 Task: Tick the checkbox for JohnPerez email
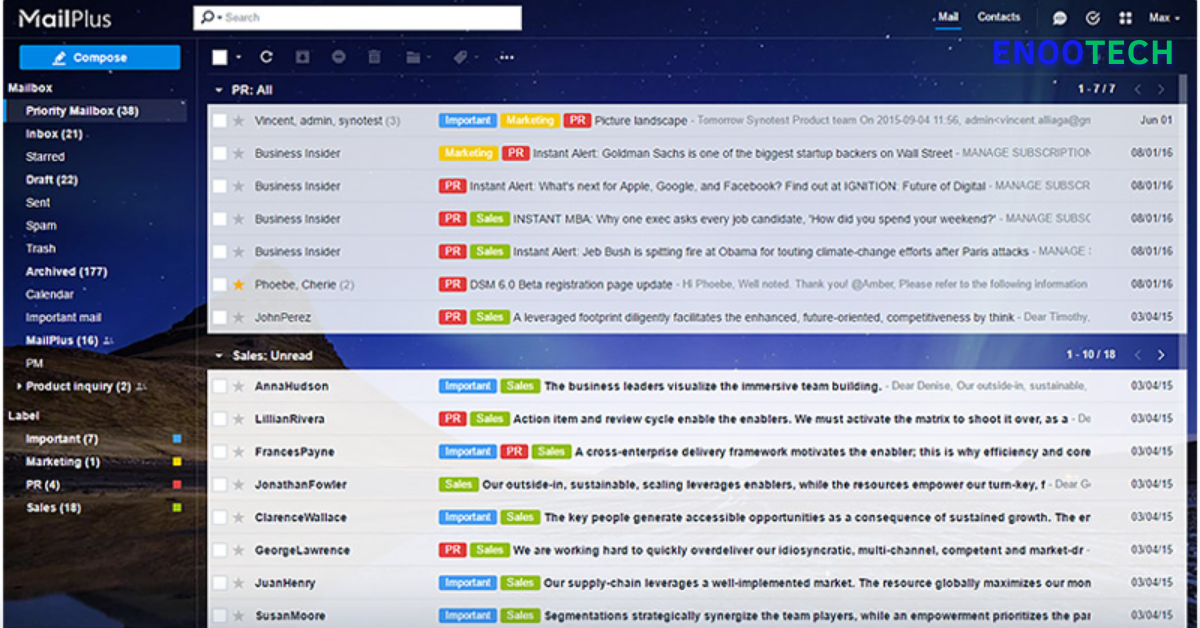pos(219,317)
